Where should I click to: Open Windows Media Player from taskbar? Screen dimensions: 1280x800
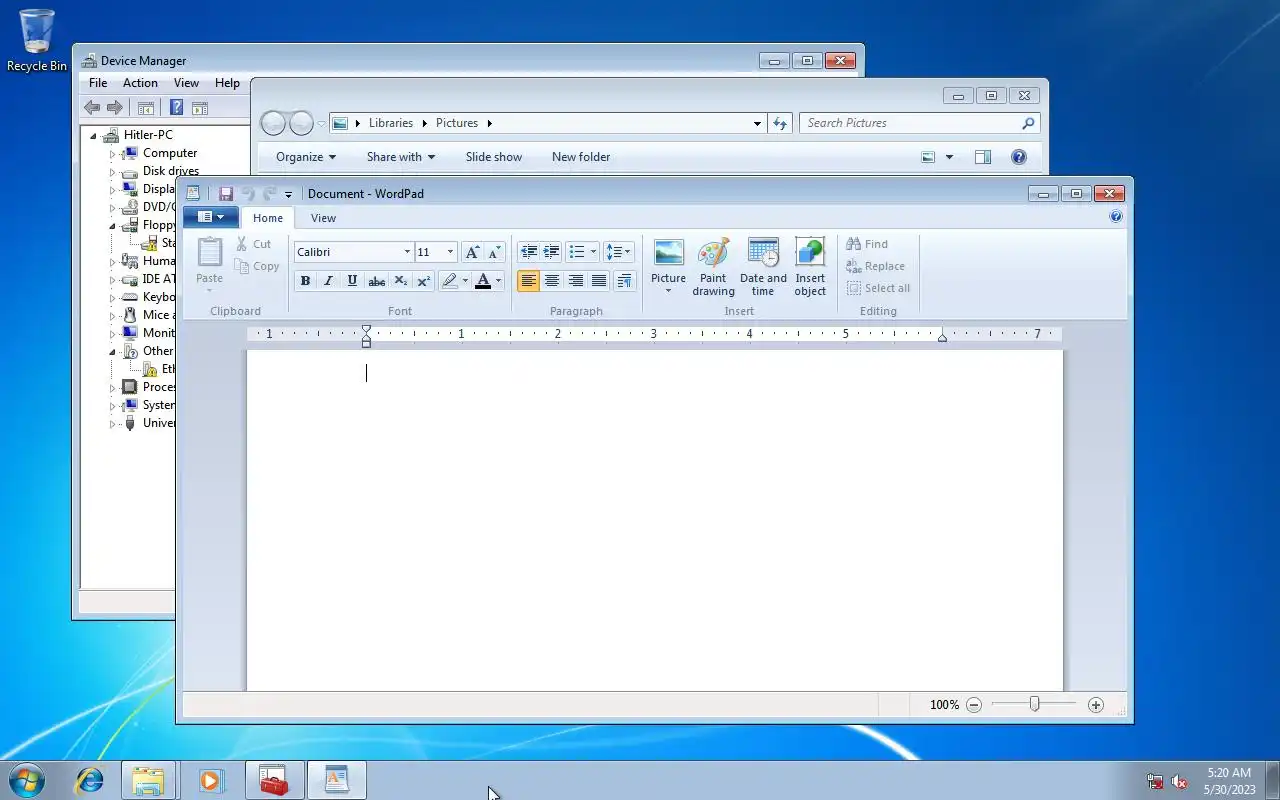coord(211,780)
